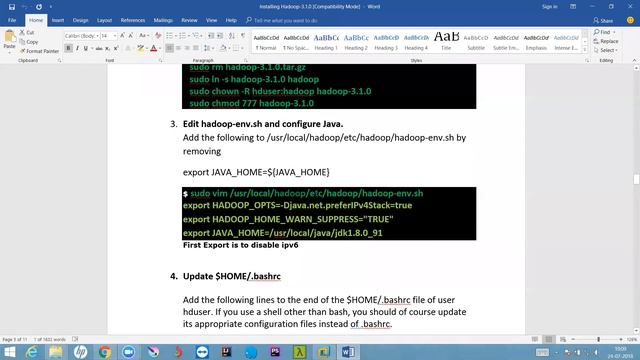Viewport: 640px width, 360px height.
Task: Click the zoom slider handle
Action: (x=598, y=339)
